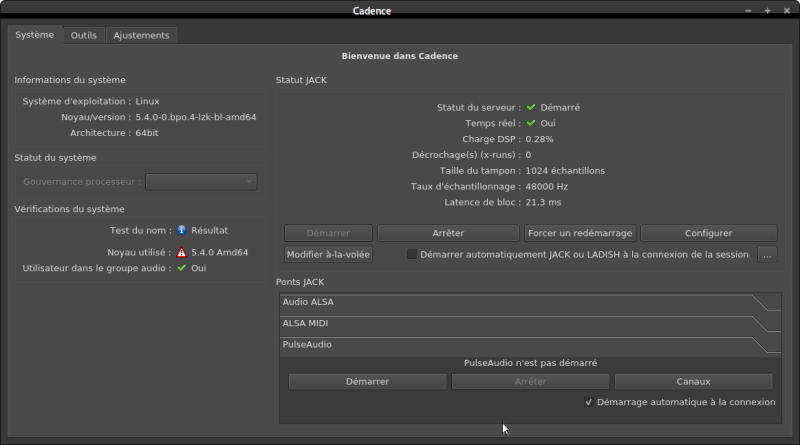Minimize the Cadence window
Image resolution: width=800 pixels, height=445 pixels.
tap(748, 11)
